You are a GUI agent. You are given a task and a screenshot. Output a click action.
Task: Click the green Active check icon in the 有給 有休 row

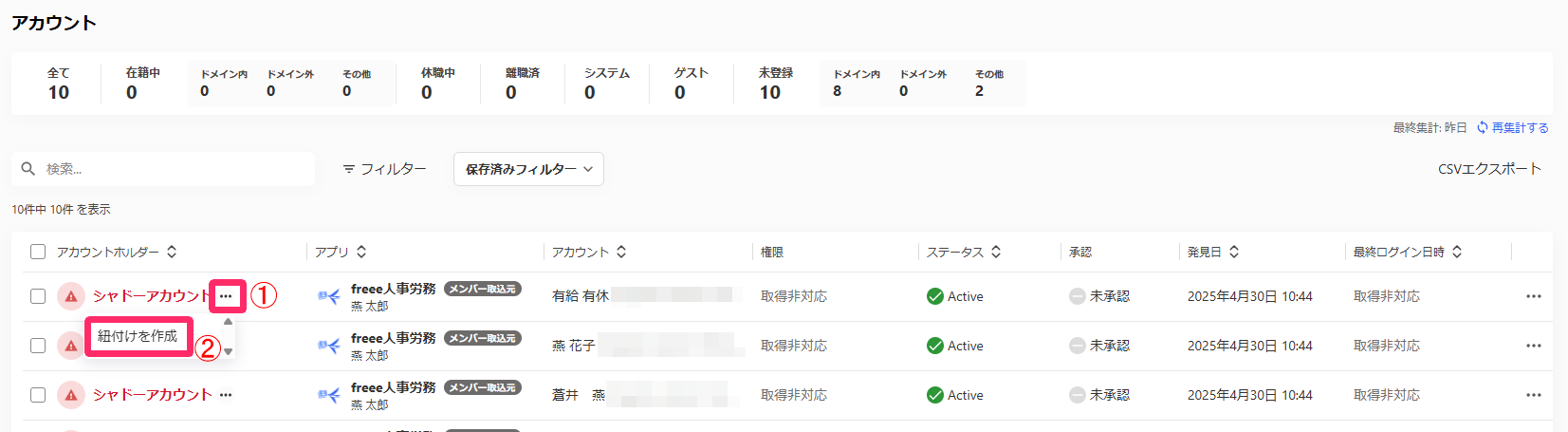click(x=935, y=296)
